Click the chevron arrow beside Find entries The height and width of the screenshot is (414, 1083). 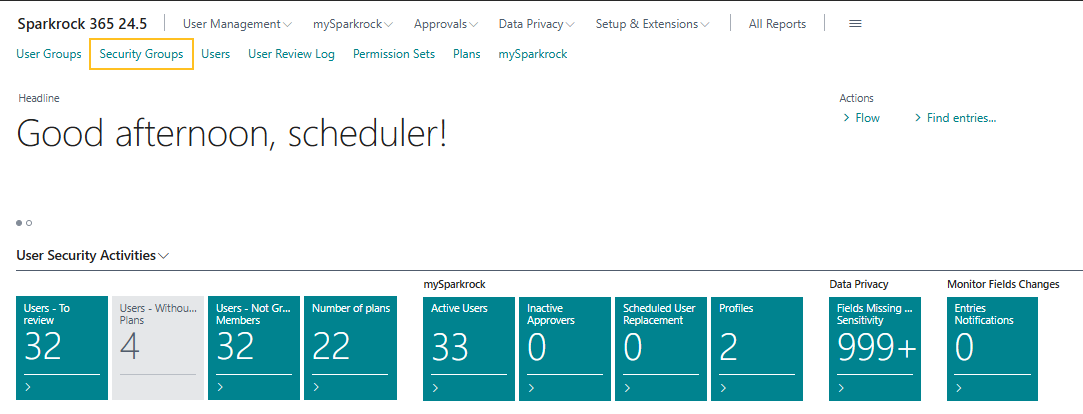tap(918, 118)
